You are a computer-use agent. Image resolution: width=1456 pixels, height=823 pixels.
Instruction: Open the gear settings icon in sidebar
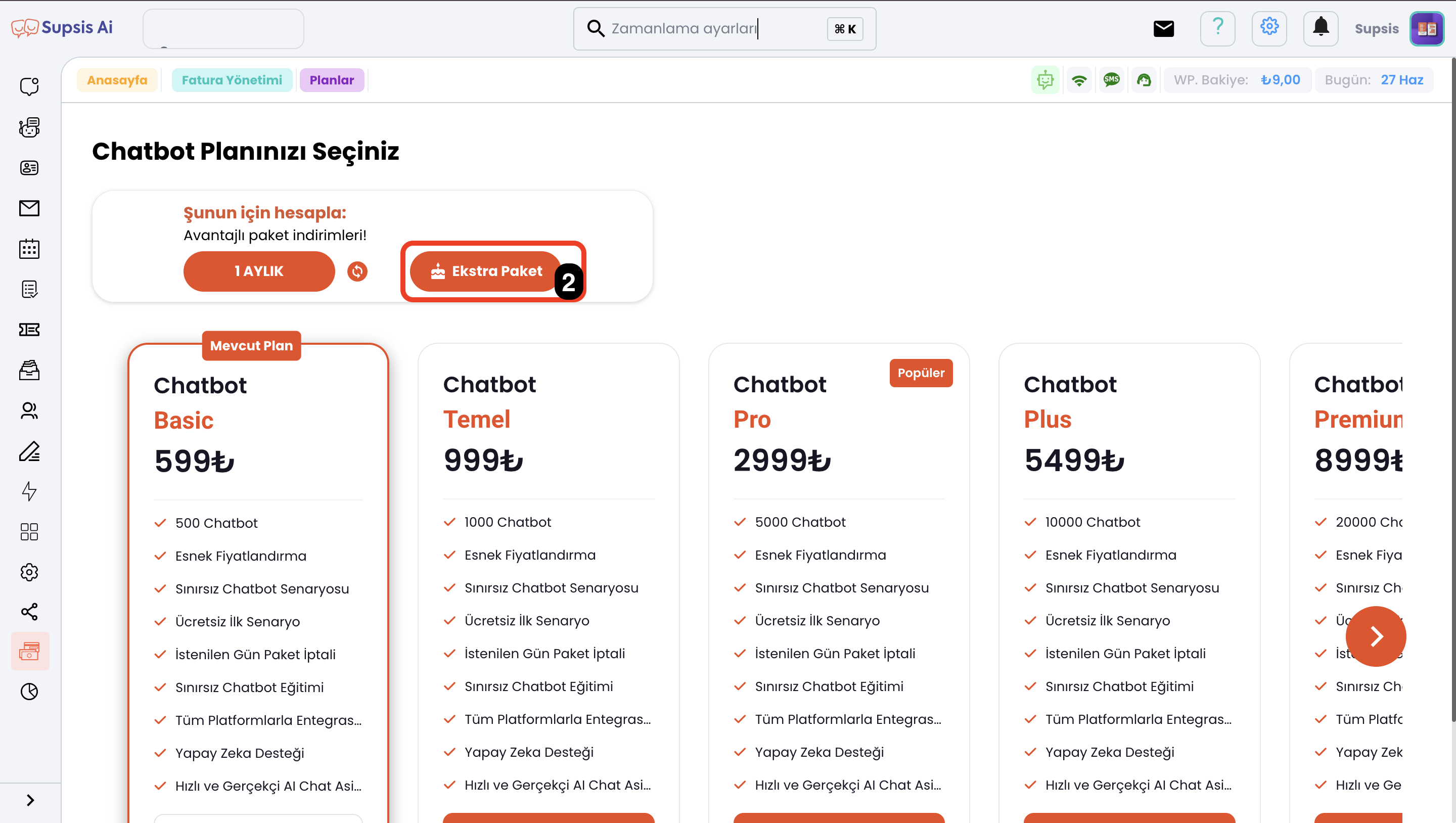pyautogui.click(x=29, y=572)
